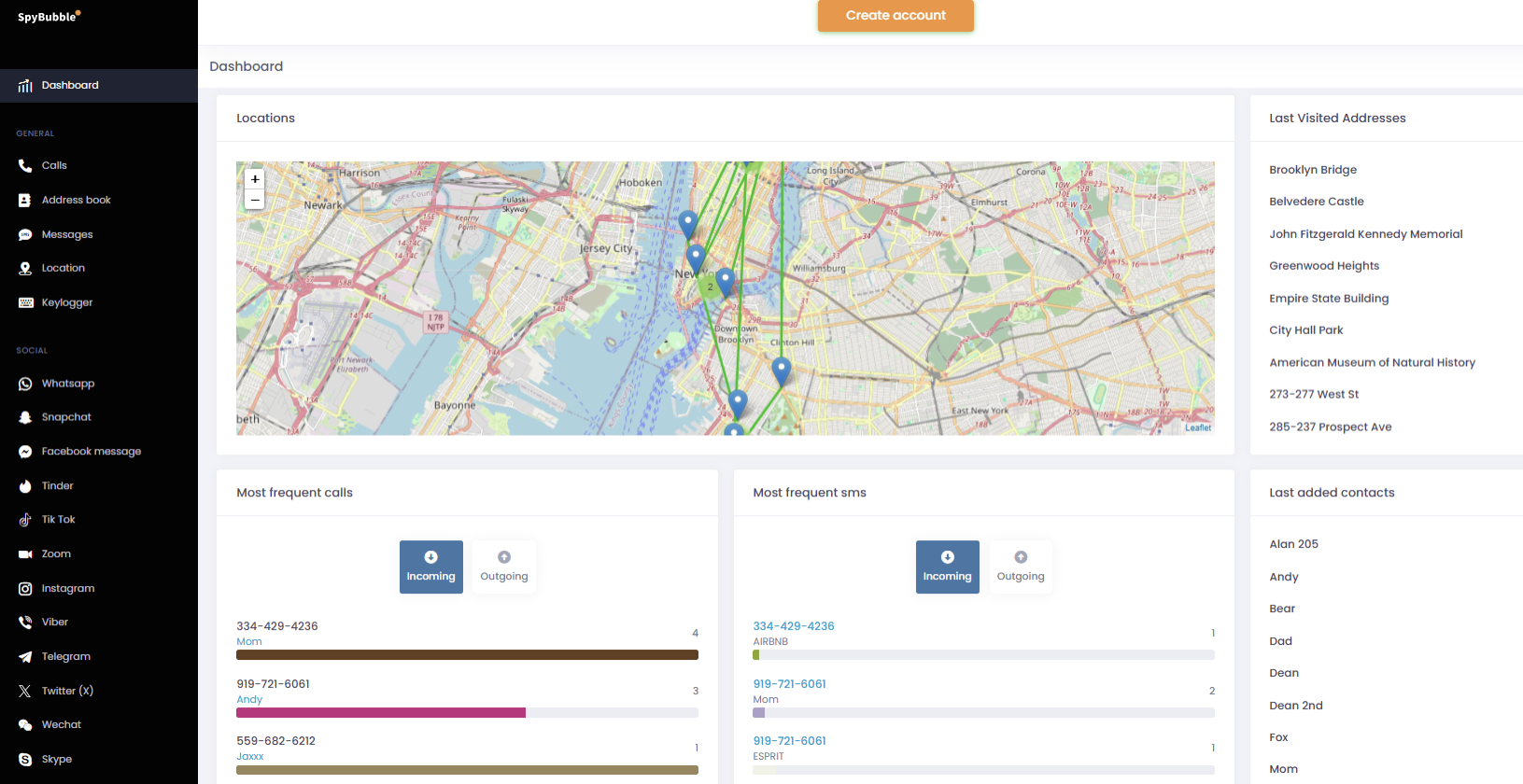
Task: Go to the Telegram section
Action: pos(66,657)
